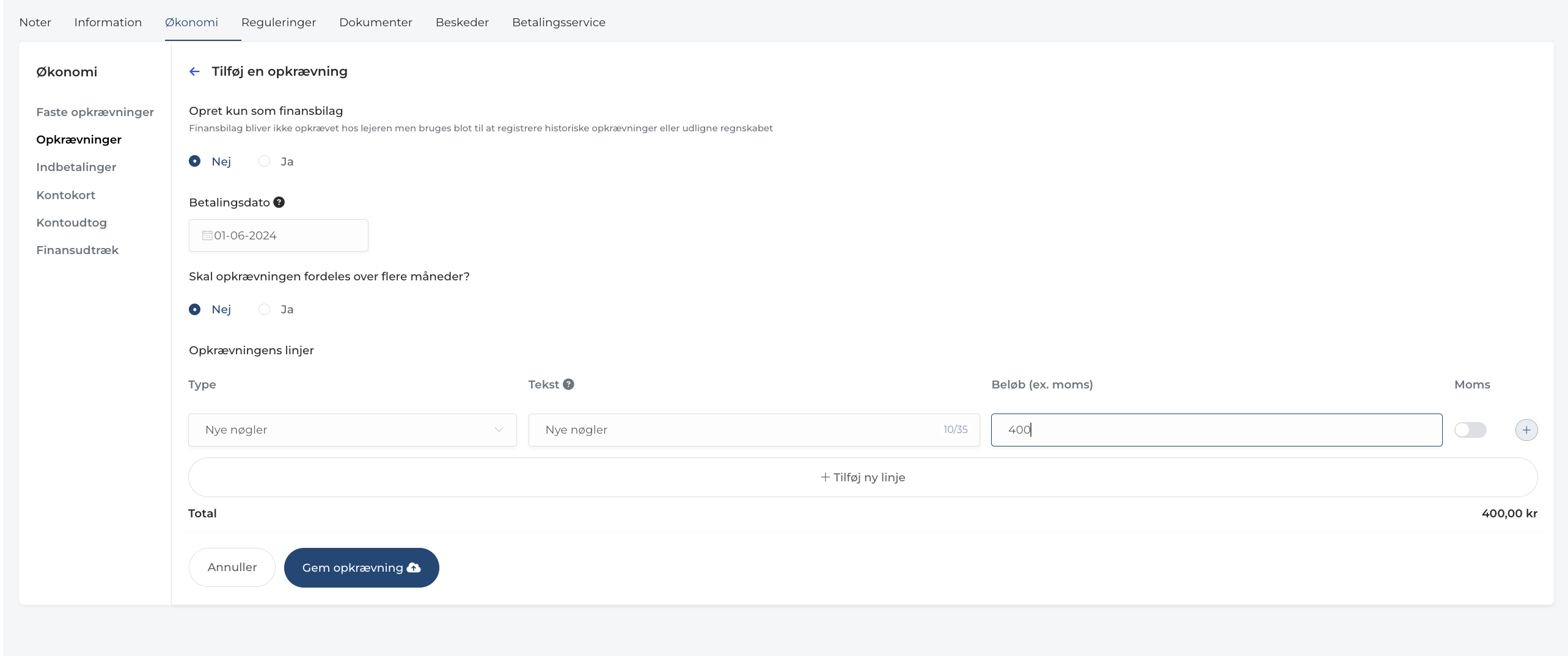1568x656 pixels.
Task: Click Tilføj ny linje button
Action: (x=862, y=478)
